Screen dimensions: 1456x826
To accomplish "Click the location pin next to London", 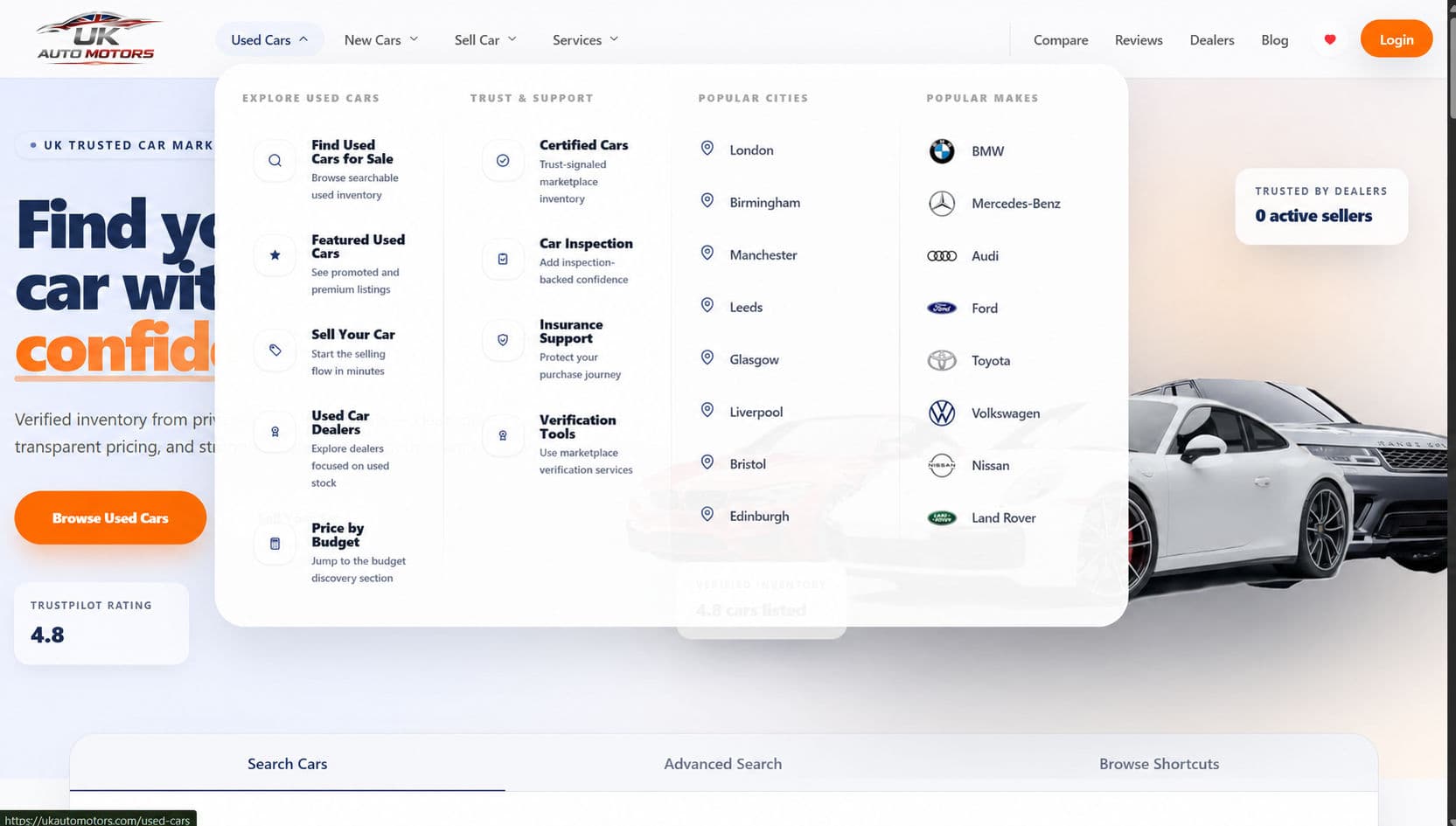I will click(x=707, y=149).
